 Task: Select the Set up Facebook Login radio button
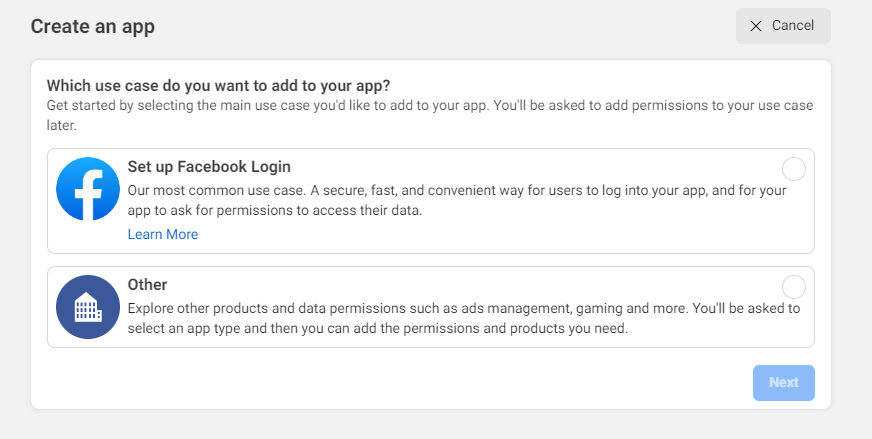pyautogui.click(x=793, y=169)
